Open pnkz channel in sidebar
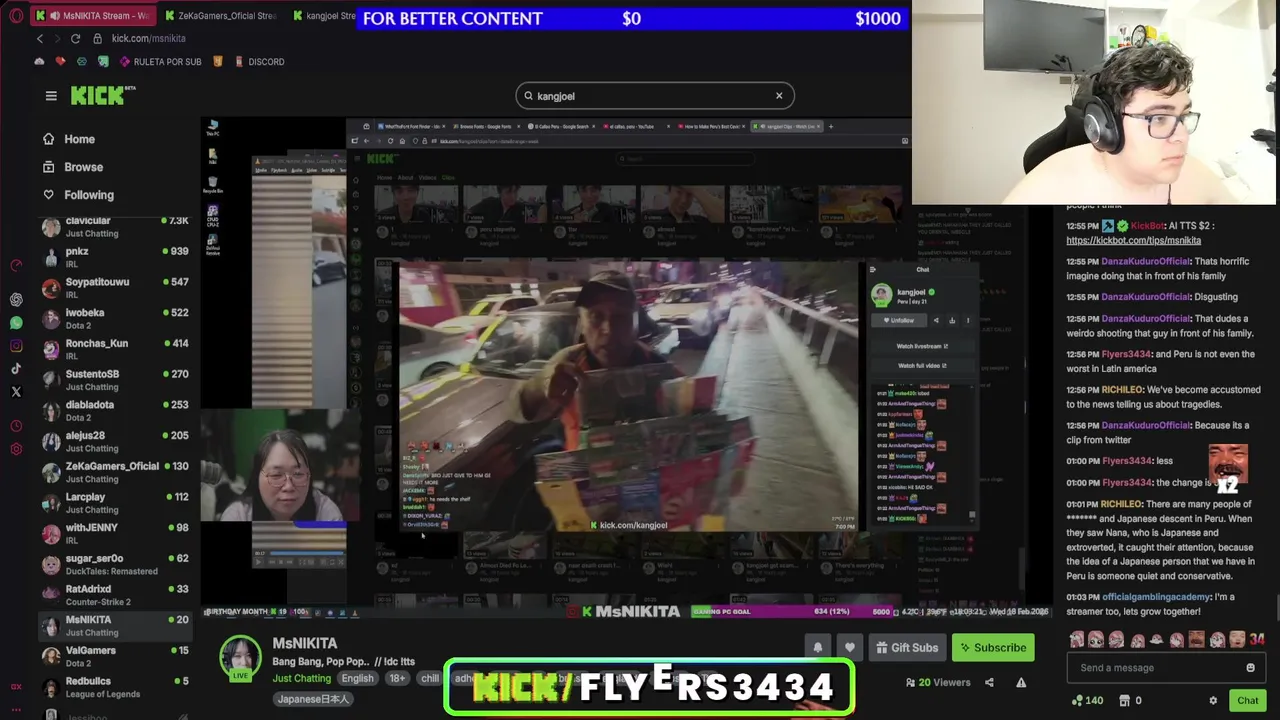Screen dimensions: 1280x720 [x=115, y=257]
